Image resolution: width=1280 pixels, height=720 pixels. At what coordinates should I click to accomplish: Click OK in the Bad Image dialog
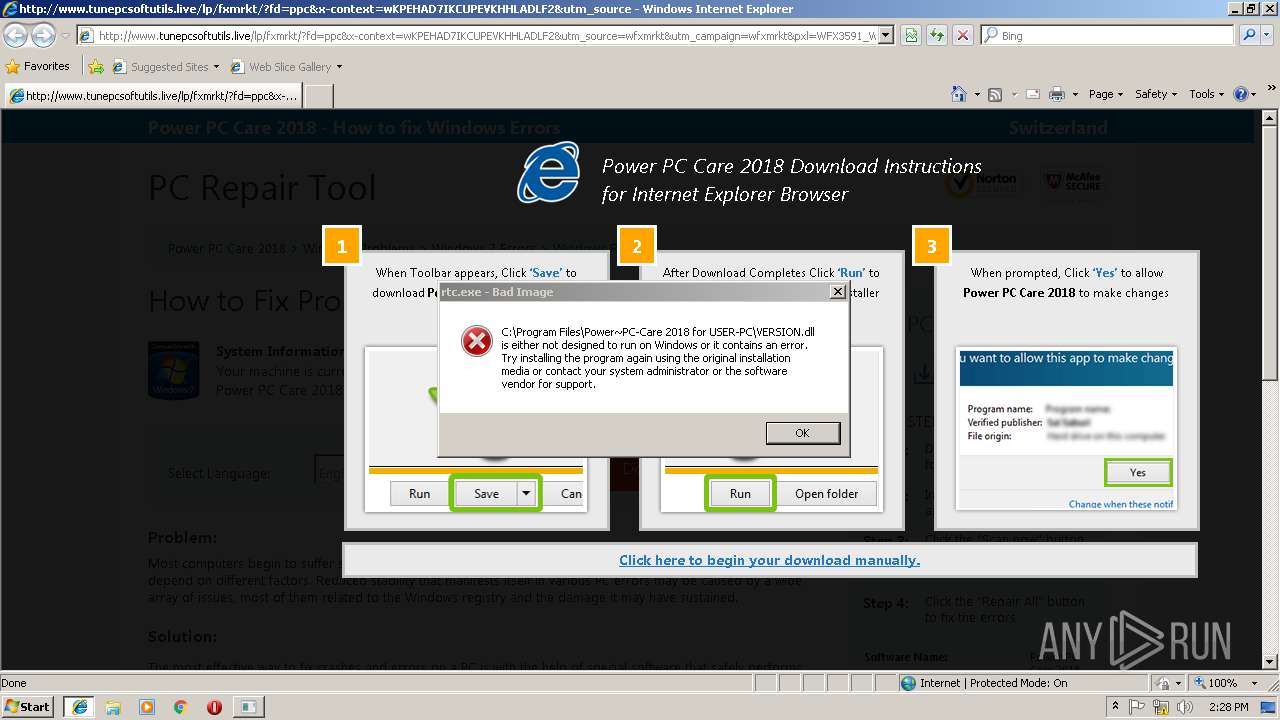coord(802,433)
